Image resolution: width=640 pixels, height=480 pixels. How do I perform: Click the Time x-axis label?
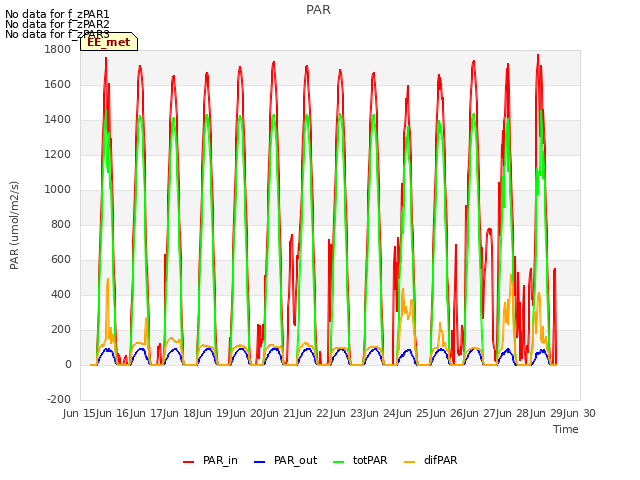(566, 429)
